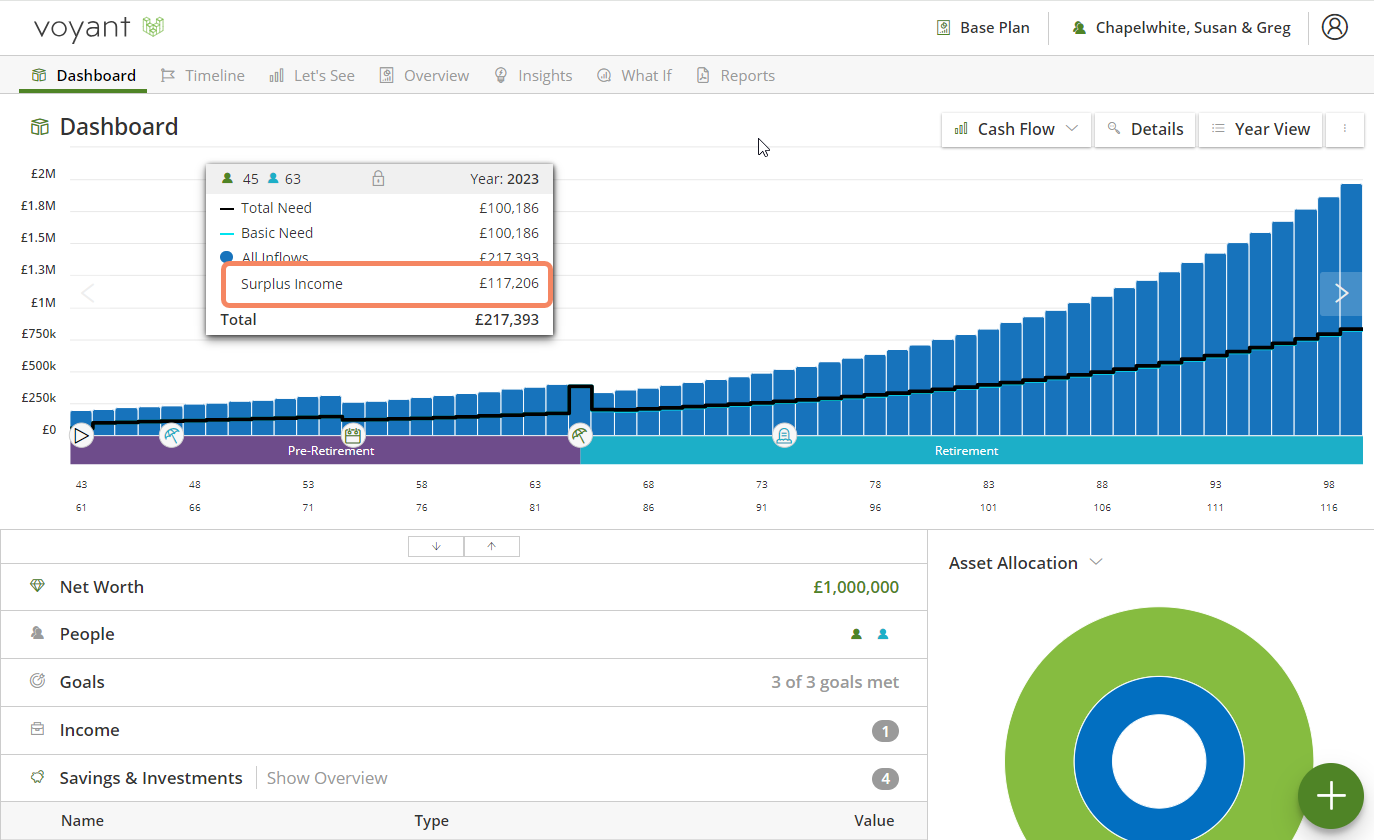
Task: Click the lock icon in the tooltip
Action: [x=378, y=179]
